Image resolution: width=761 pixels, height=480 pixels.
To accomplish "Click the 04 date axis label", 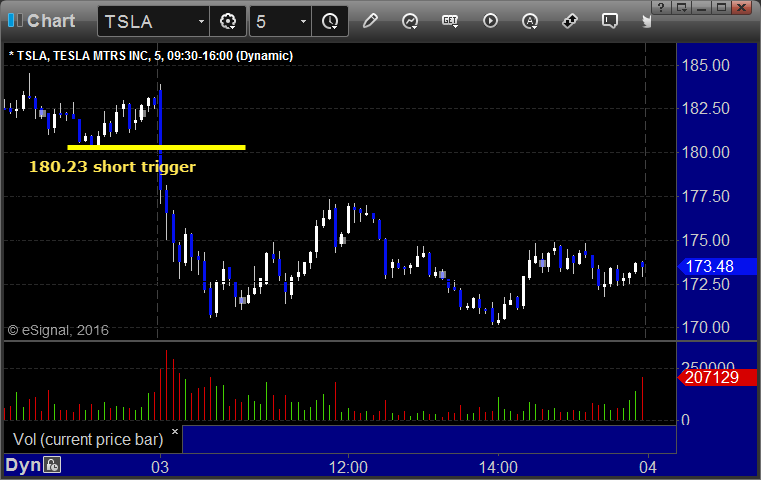I will pyautogui.click(x=647, y=467).
